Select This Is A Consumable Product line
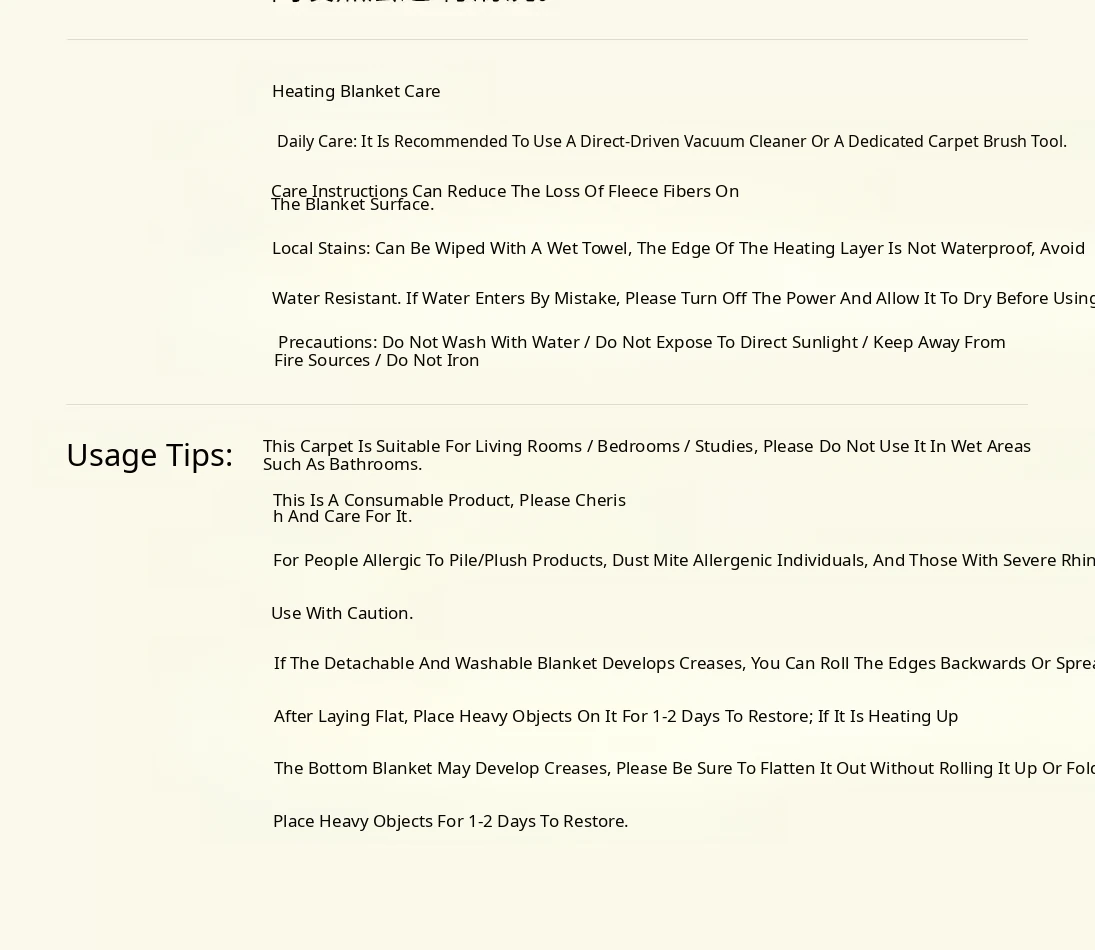 pos(449,499)
